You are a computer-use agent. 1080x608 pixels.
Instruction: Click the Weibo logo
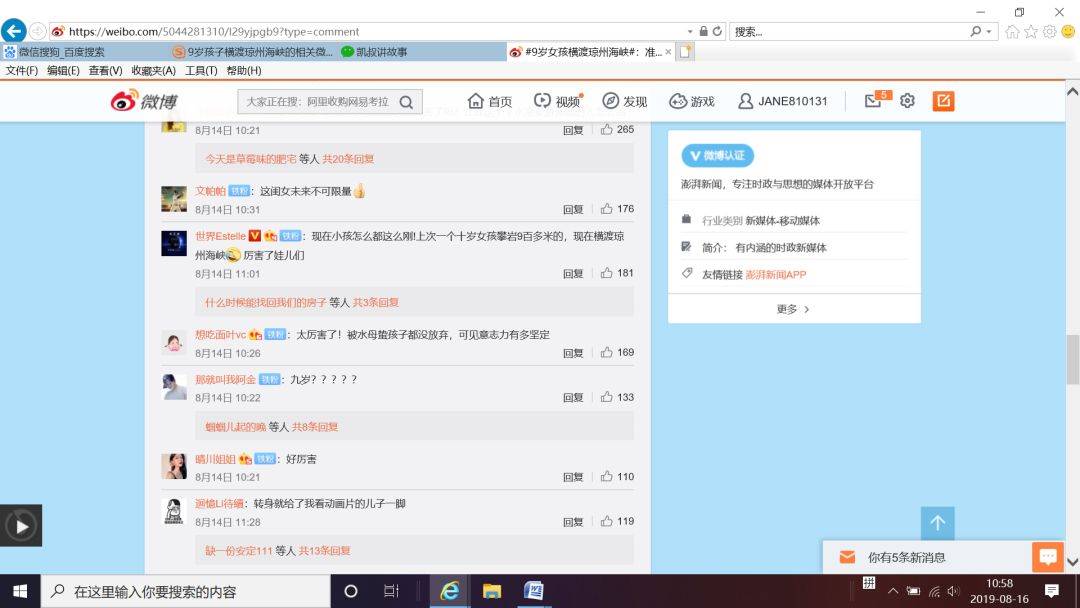click(x=144, y=101)
